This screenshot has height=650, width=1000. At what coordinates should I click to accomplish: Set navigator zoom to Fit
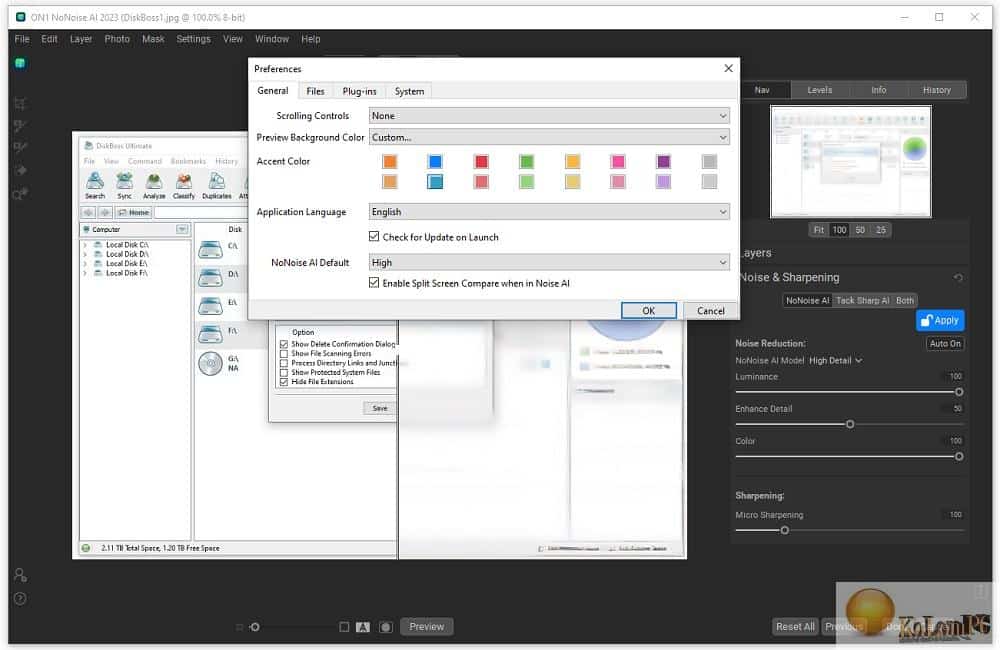click(819, 230)
